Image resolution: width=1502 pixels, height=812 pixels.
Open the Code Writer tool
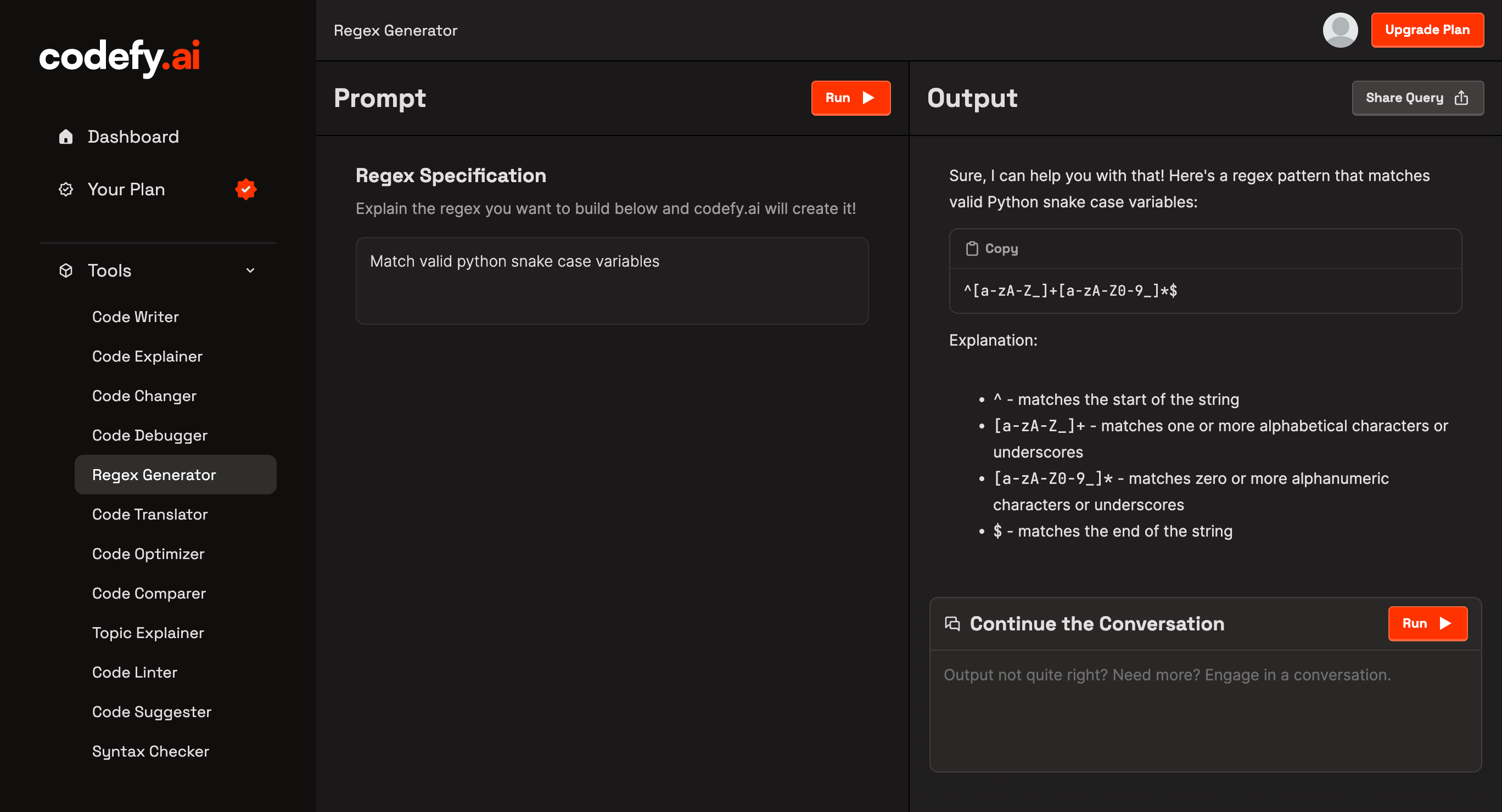135,317
